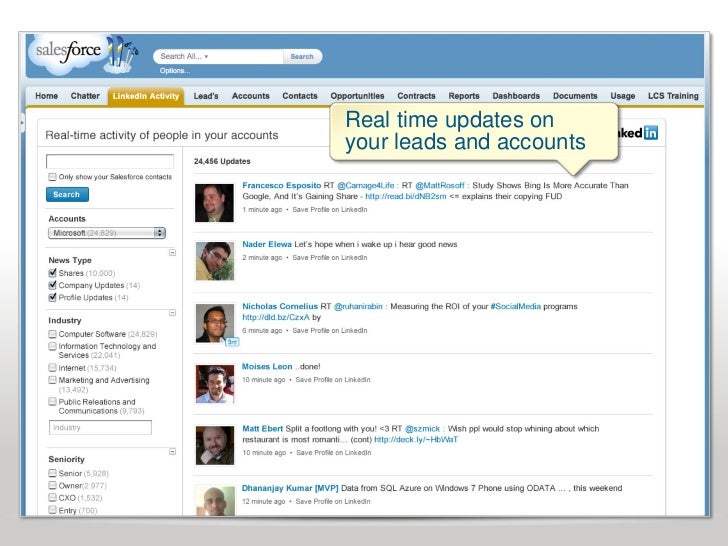Open the #SocialMedia hashtag link

515,306
